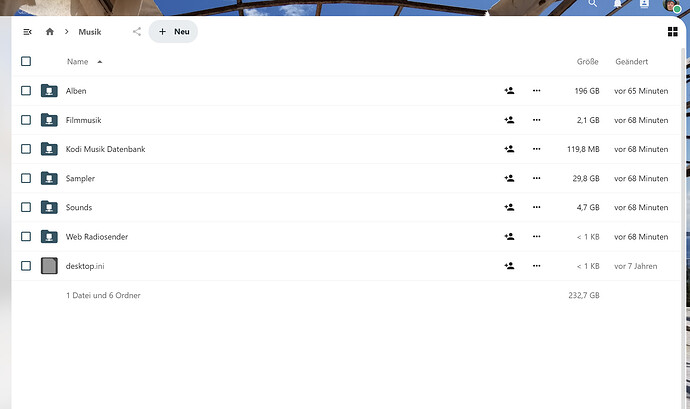Viewport: 690px width, 409px height.
Task: Toggle the navigation sidebar icon
Action: 27,32
